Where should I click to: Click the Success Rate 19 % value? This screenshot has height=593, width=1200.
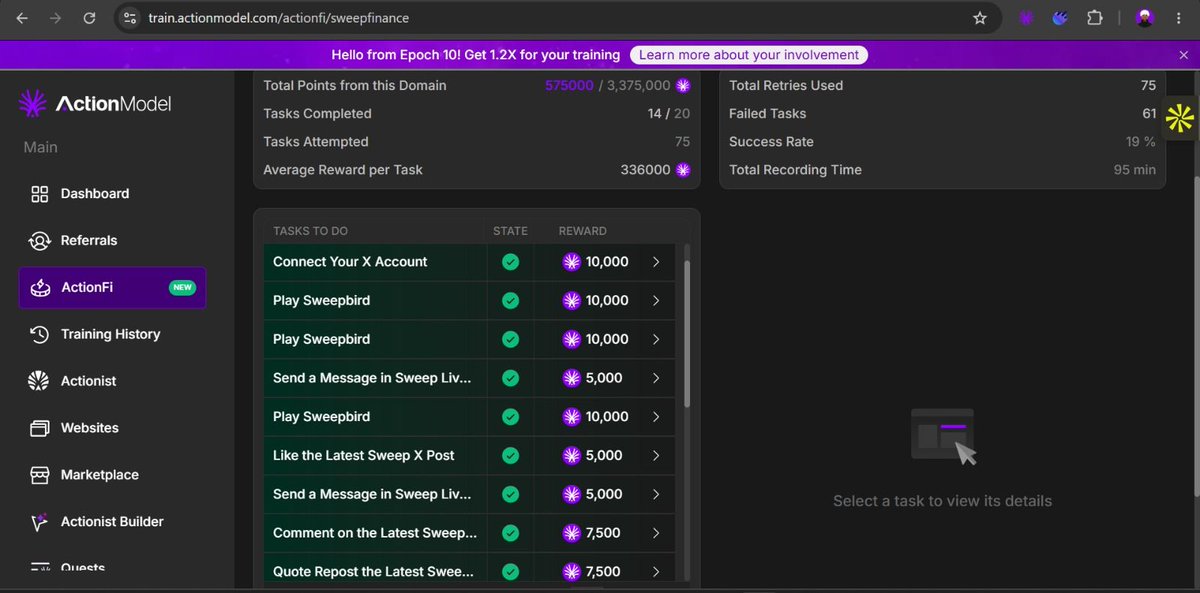pos(1141,142)
